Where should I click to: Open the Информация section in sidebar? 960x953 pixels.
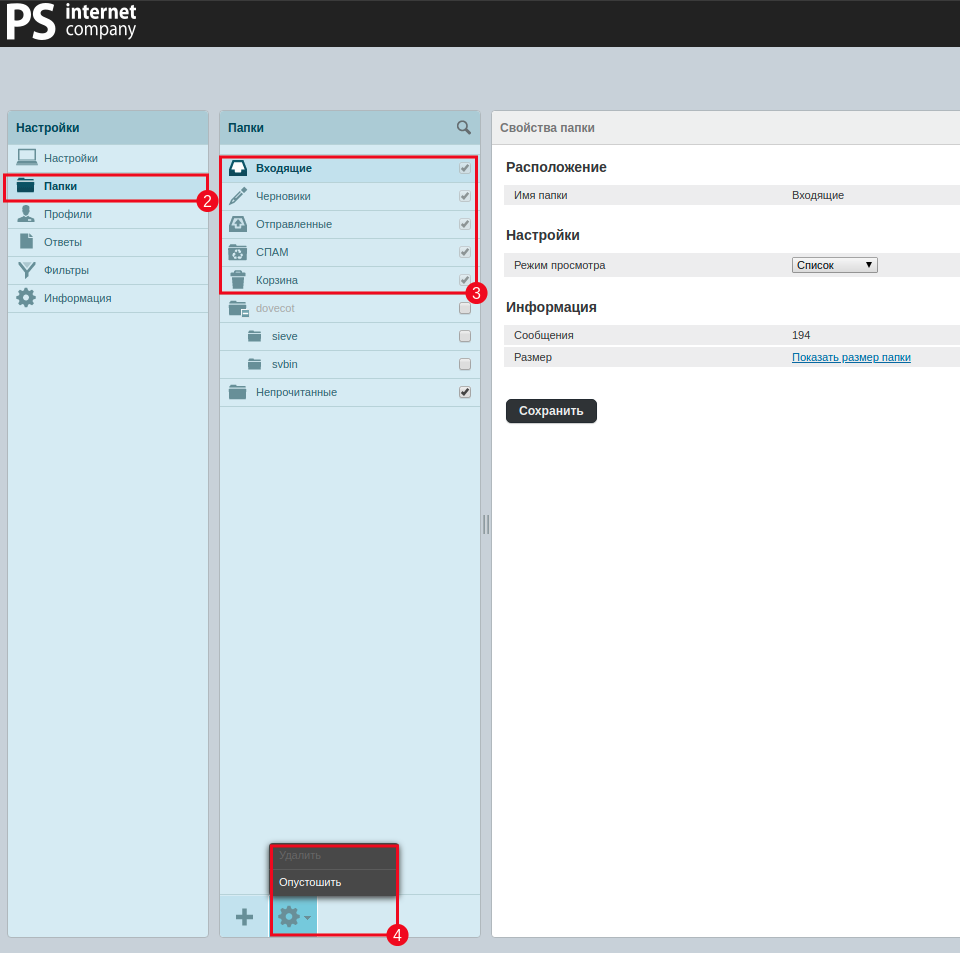108,298
